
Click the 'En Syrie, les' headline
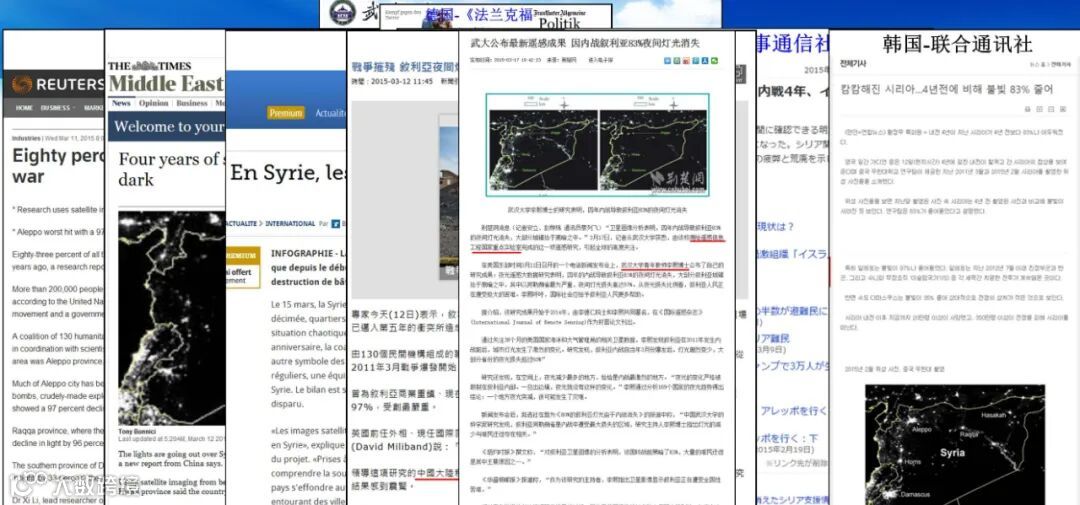287,172
